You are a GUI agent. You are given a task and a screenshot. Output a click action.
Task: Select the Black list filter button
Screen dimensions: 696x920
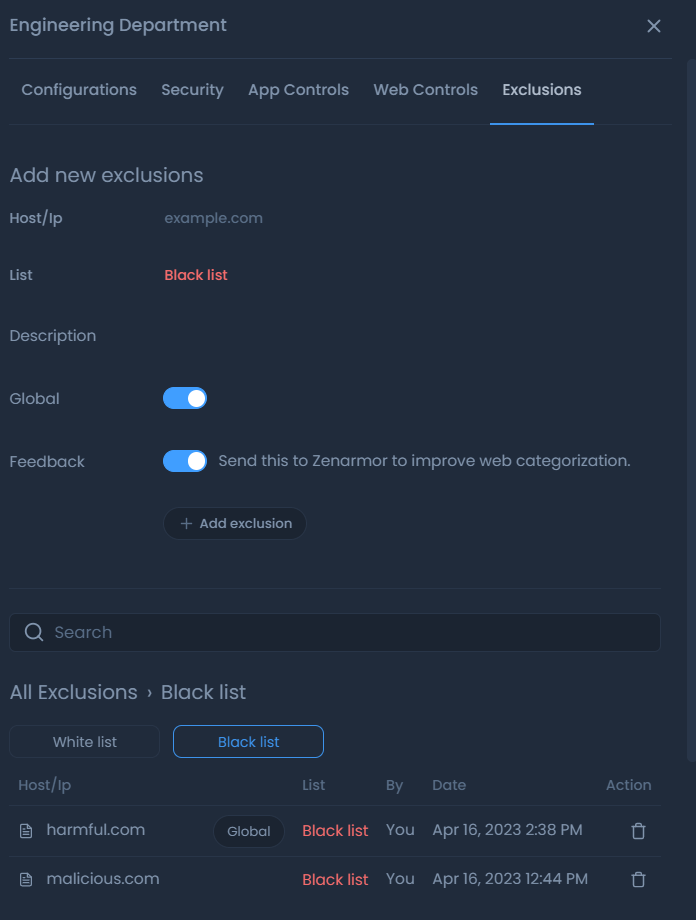248,742
